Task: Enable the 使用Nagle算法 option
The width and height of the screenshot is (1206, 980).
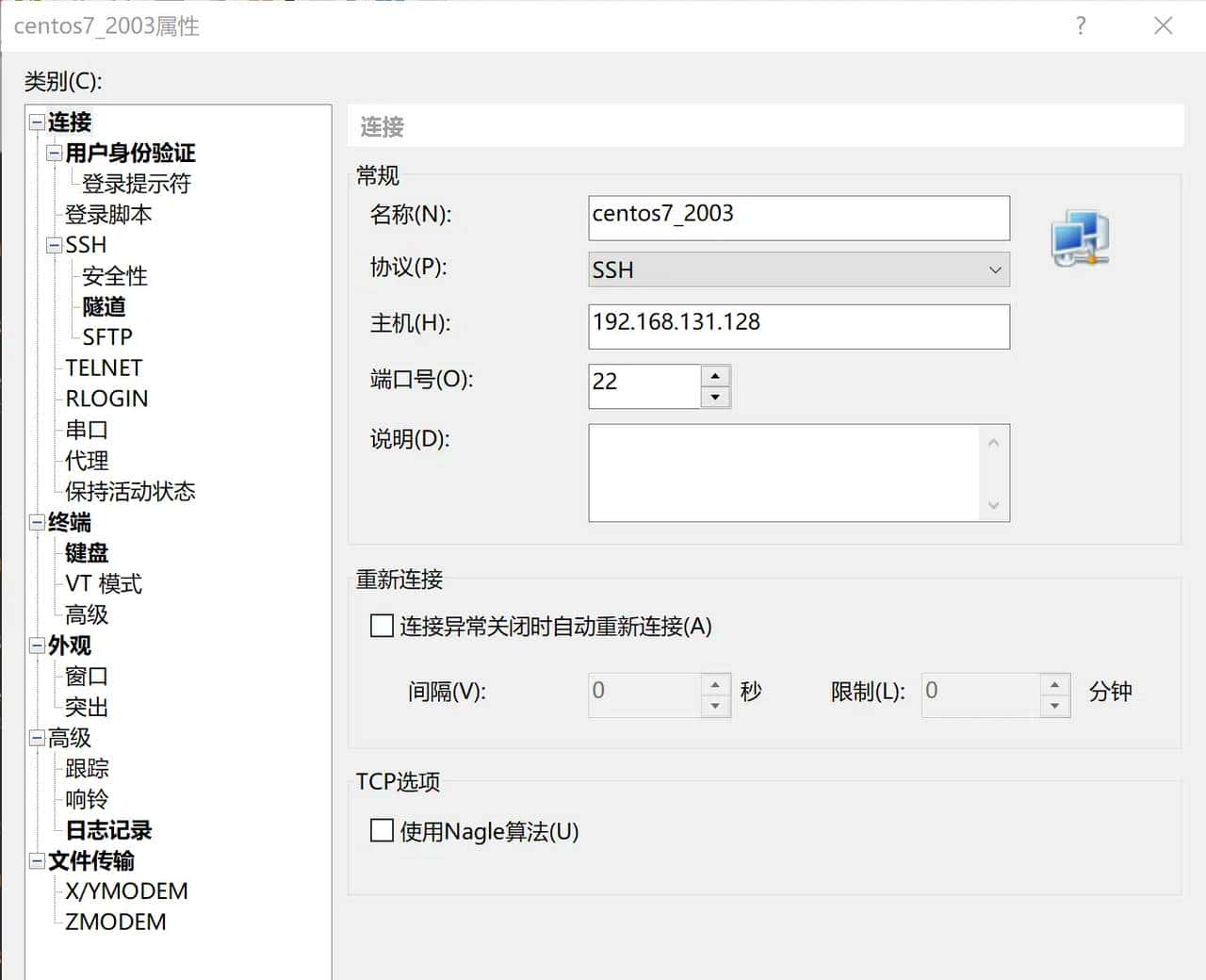Action: point(382,830)
